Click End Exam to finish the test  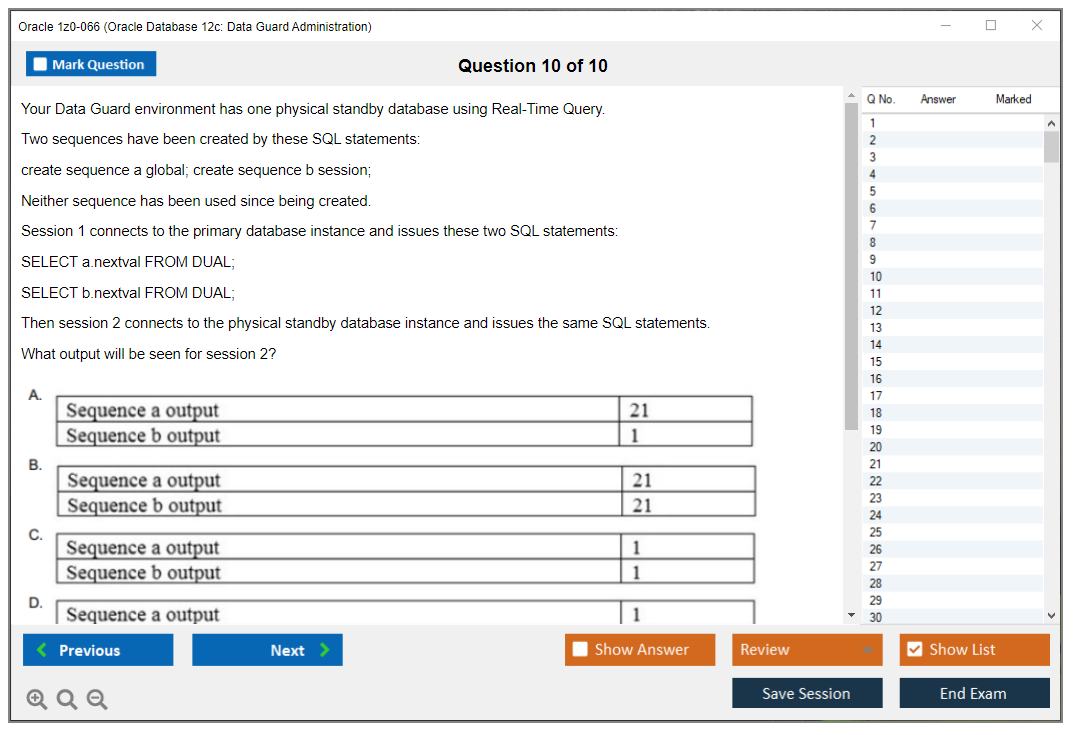tap(974, 693)
